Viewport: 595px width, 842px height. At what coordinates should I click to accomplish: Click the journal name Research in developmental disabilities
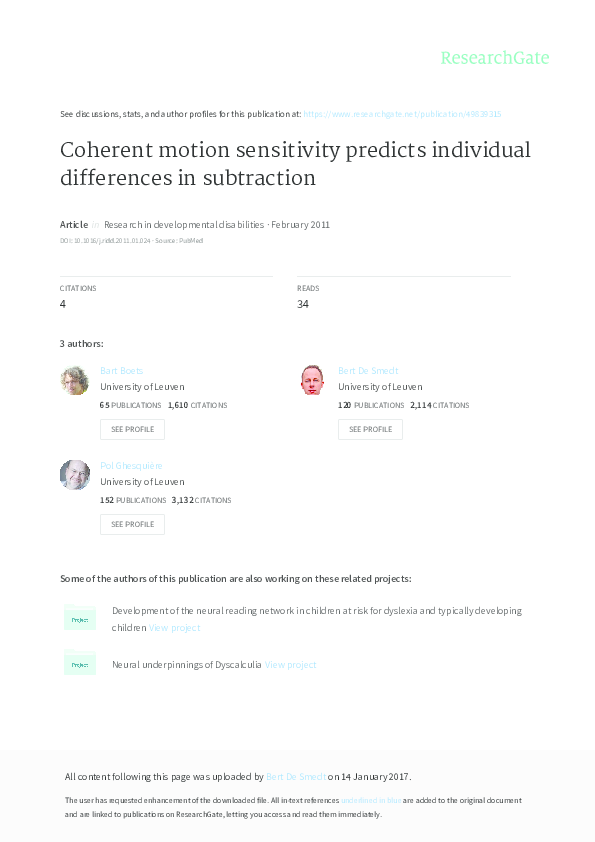(x=184, y=224)
